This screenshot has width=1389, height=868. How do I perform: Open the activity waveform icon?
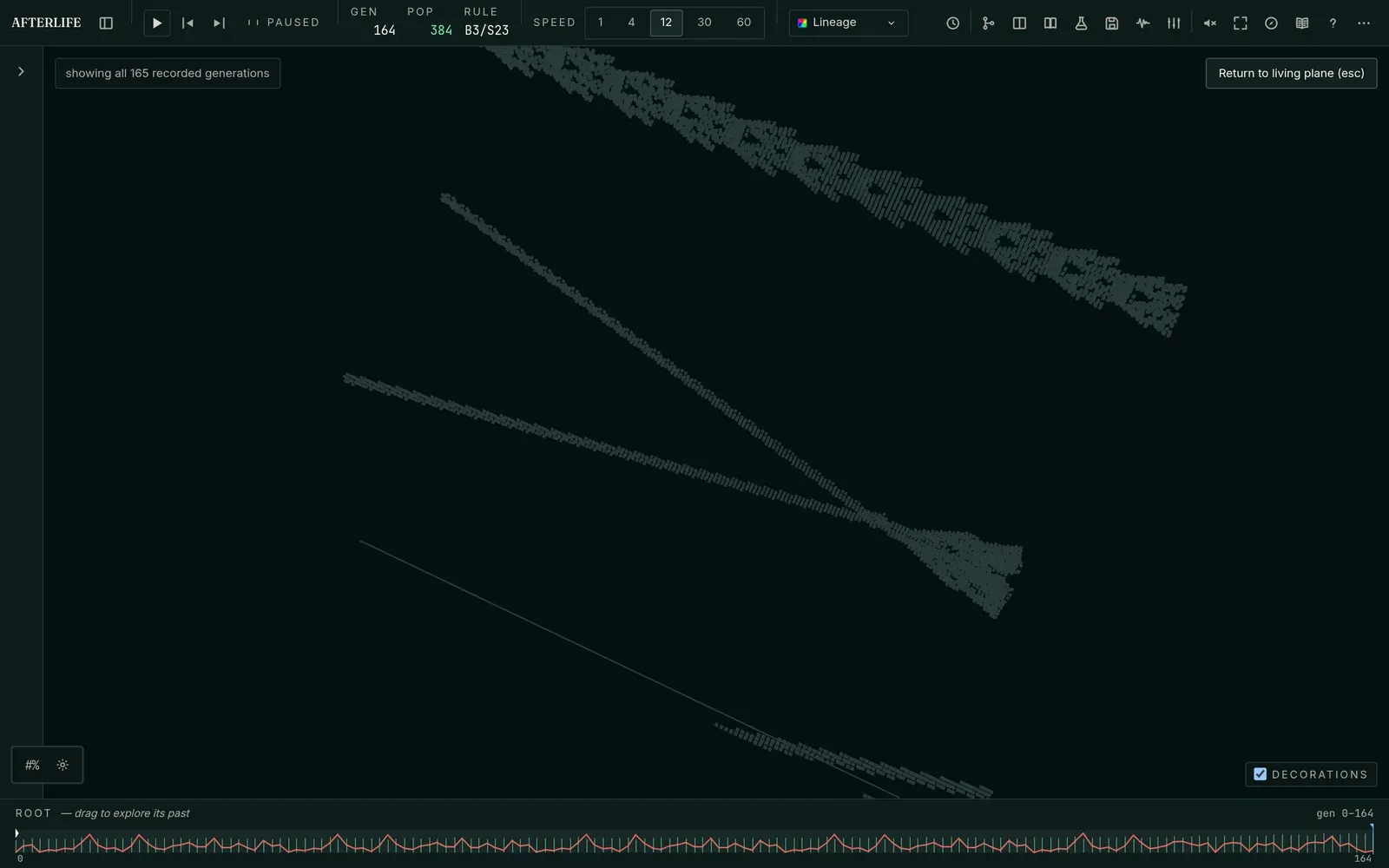coord(1142,23)
